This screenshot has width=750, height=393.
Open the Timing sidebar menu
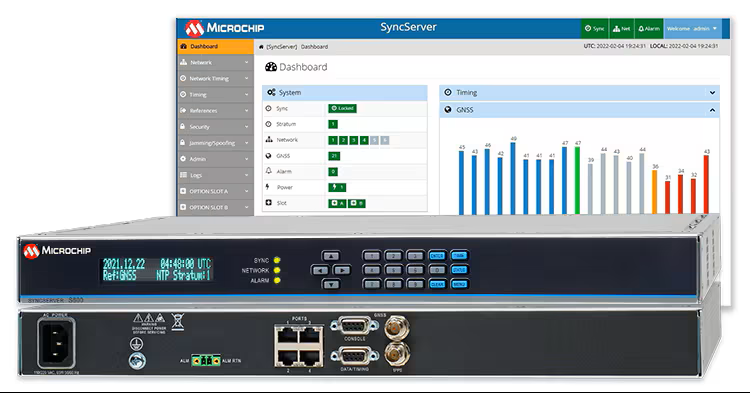(x=215, y=94)
